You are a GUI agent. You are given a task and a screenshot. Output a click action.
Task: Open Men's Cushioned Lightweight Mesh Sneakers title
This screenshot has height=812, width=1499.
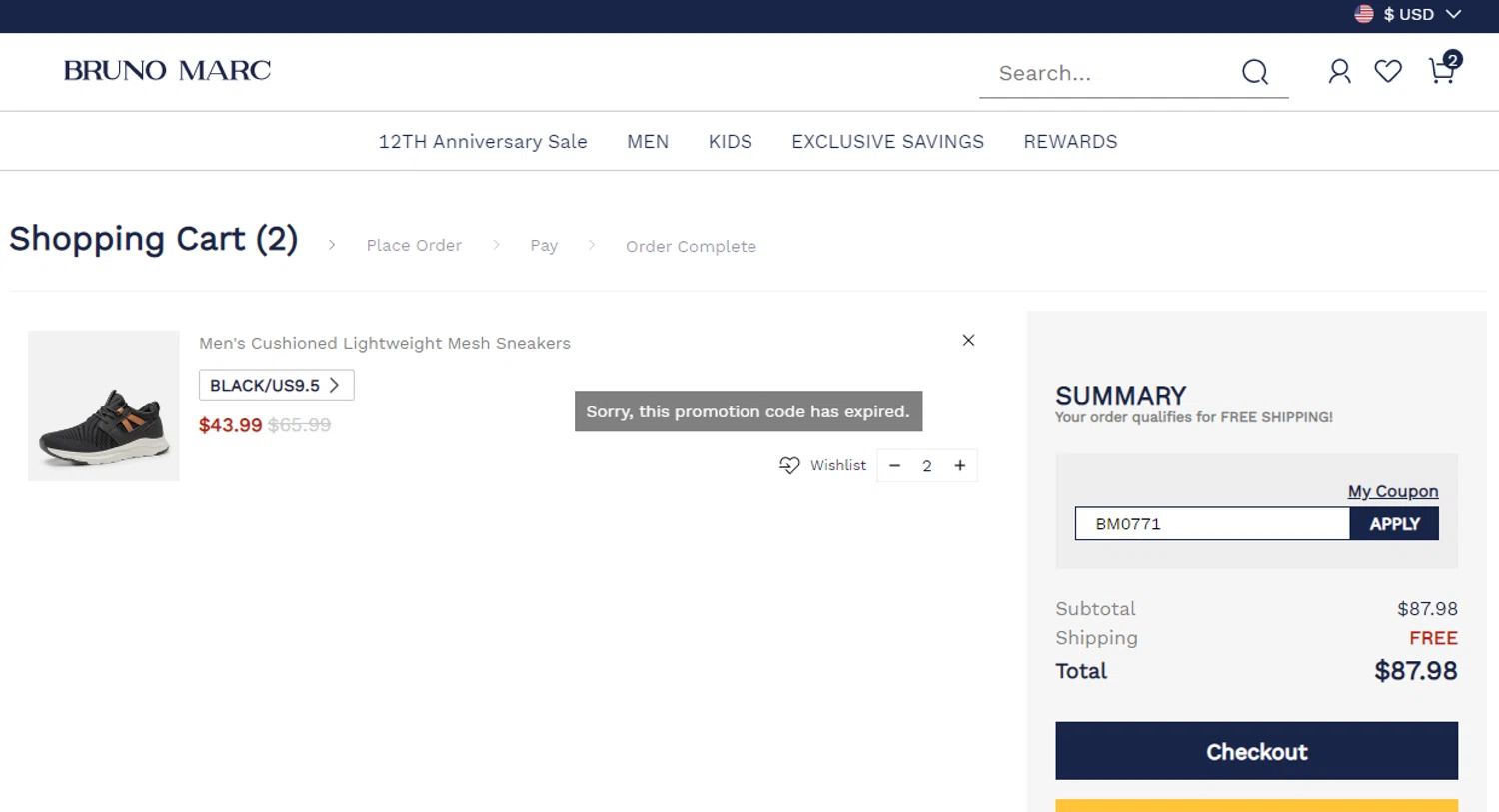[385, 343]
